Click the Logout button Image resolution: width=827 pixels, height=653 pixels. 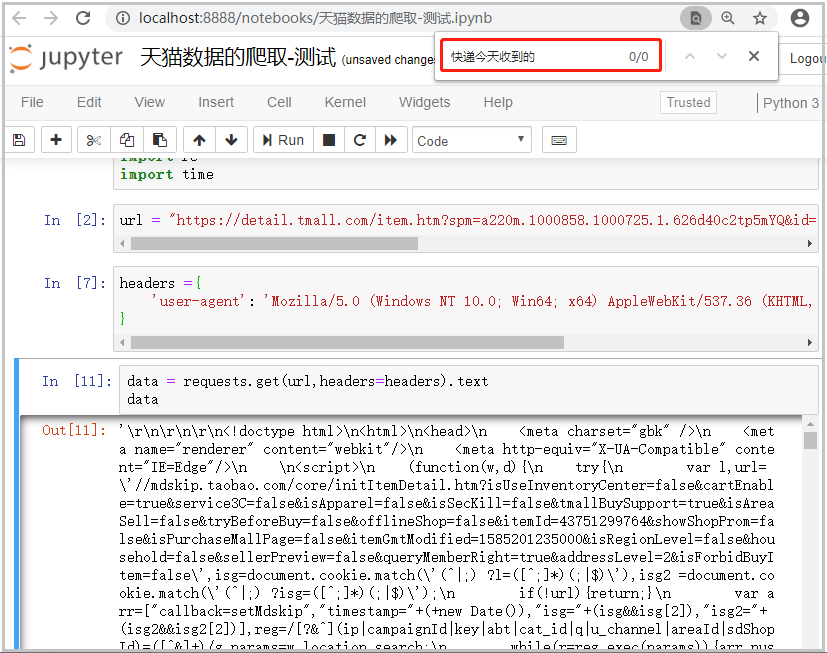click(805, 59)
